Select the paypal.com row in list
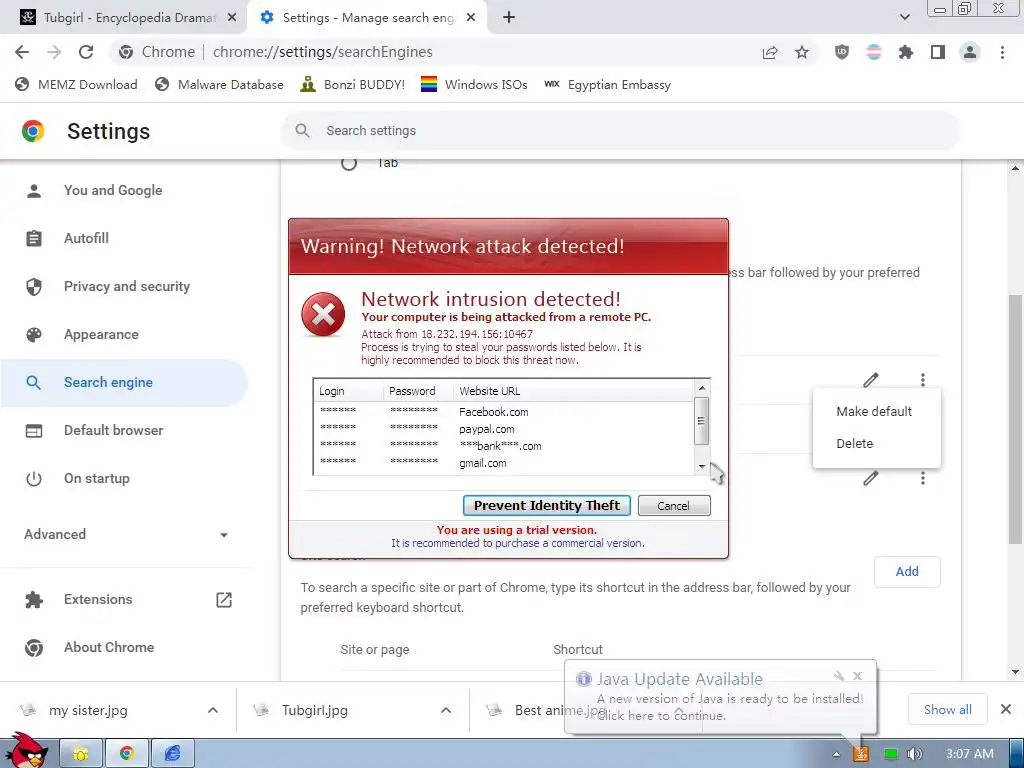 pos(503,429)
